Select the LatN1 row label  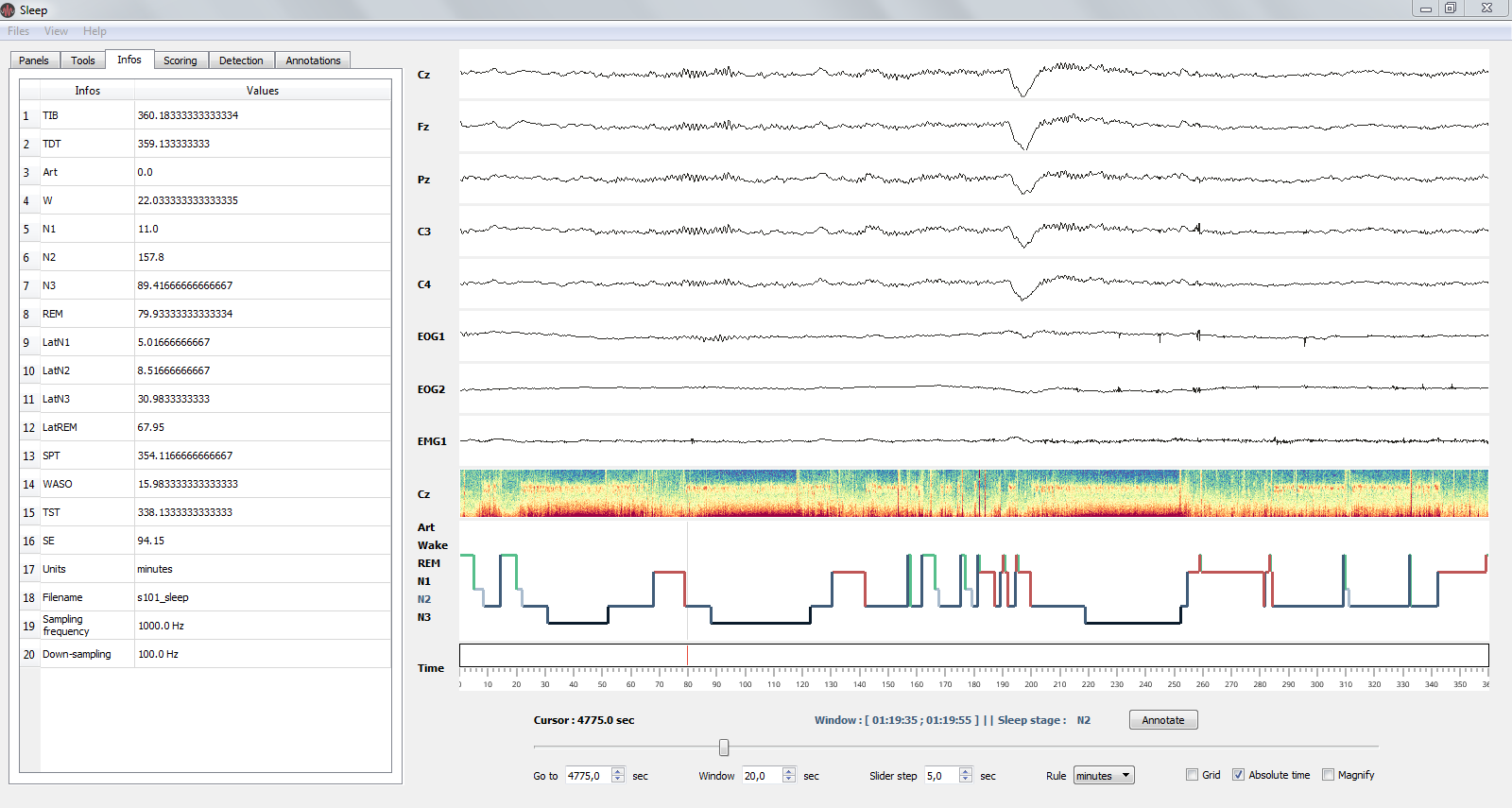point(56,342)
